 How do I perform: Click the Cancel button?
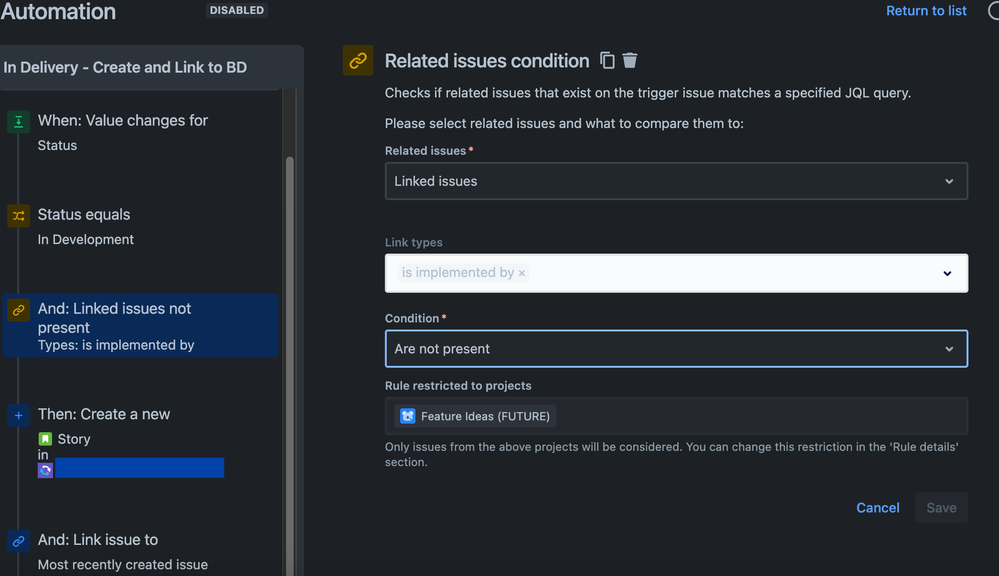(x=878, y=508)
